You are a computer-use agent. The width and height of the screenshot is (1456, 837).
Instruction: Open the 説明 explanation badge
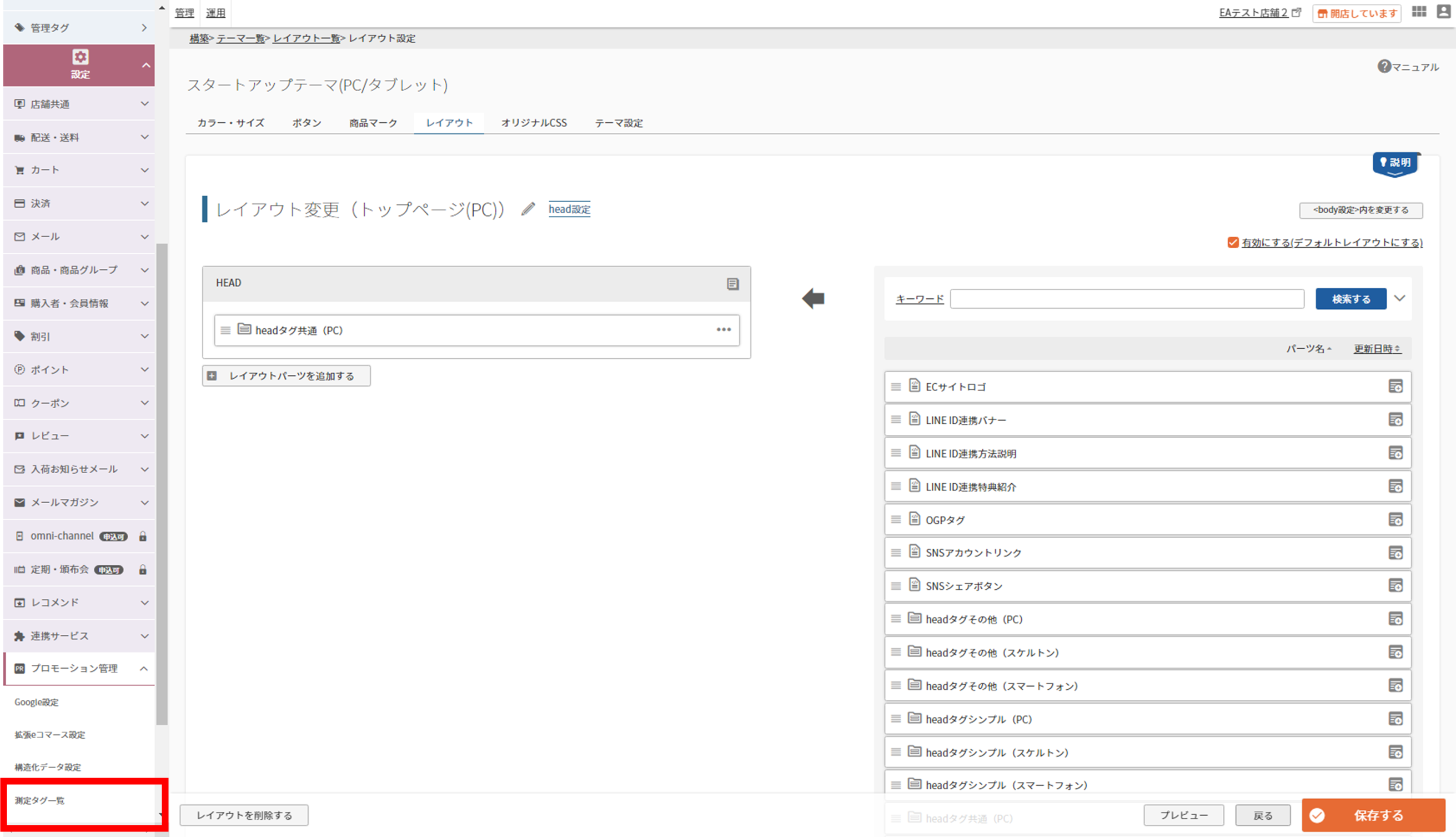[x=1394, y=164]
